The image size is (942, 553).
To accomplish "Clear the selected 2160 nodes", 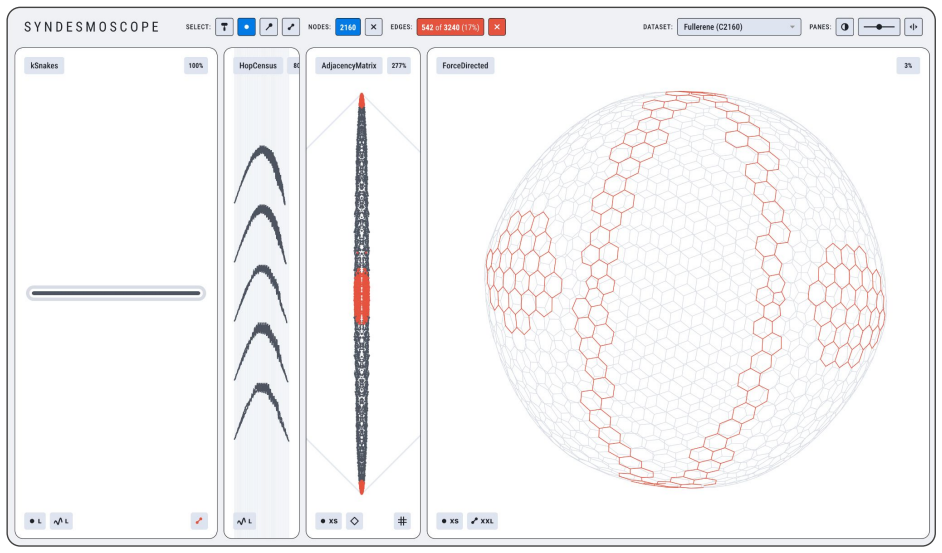I will pos(374,27).
